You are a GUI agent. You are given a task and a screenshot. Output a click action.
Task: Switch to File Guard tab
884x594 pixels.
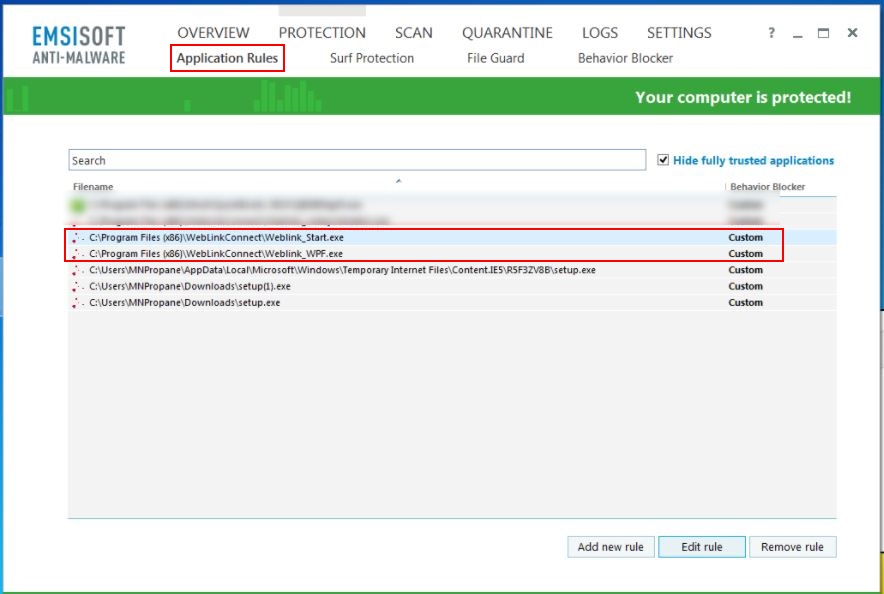pos(496,58)
